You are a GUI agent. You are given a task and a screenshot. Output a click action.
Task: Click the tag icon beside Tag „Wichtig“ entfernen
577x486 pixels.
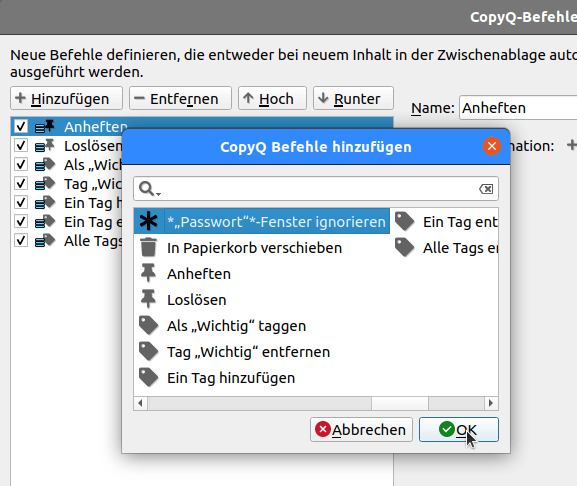coord(149,351)
